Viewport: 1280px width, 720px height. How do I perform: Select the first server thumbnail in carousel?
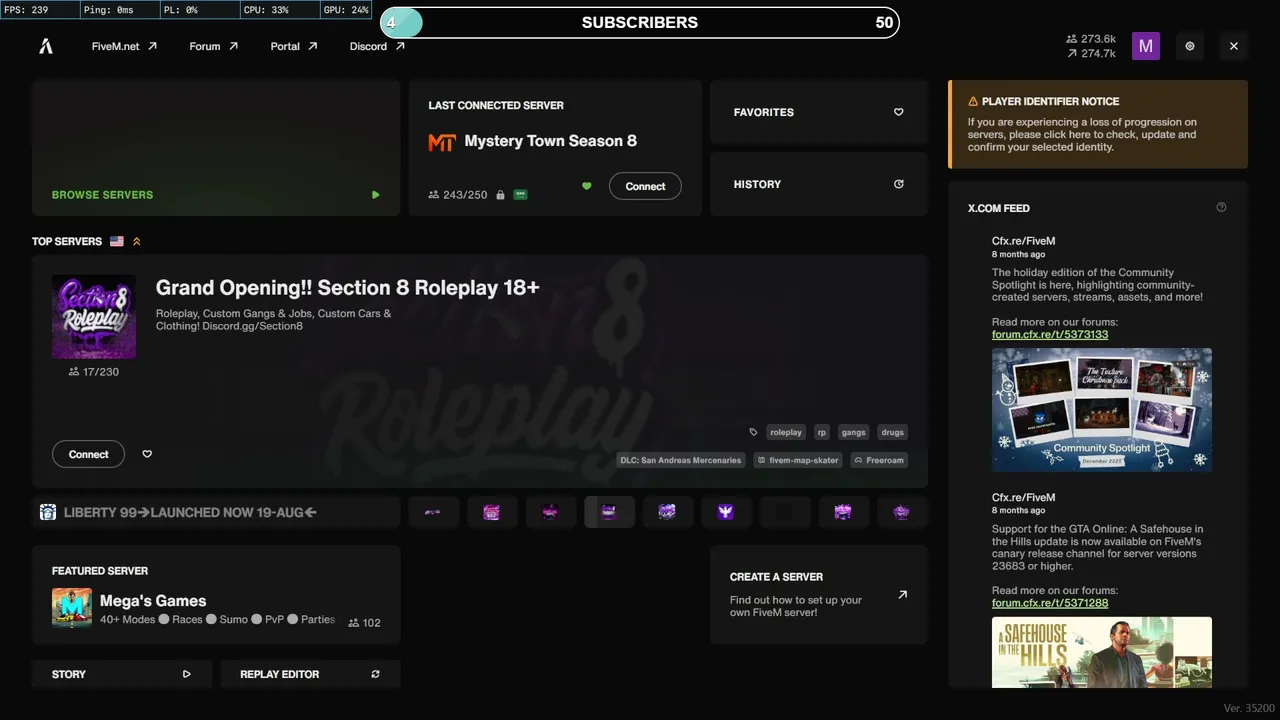[433, 512]
